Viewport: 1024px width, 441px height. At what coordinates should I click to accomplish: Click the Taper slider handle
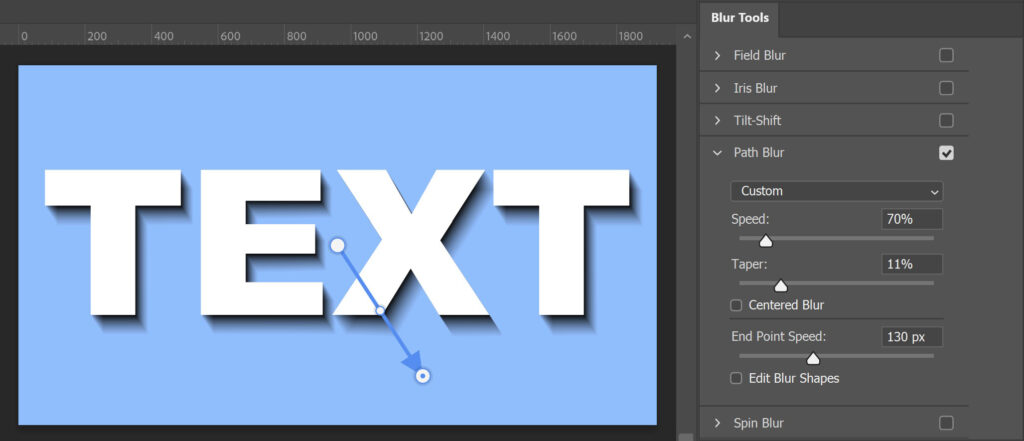(x=780, y=286)
